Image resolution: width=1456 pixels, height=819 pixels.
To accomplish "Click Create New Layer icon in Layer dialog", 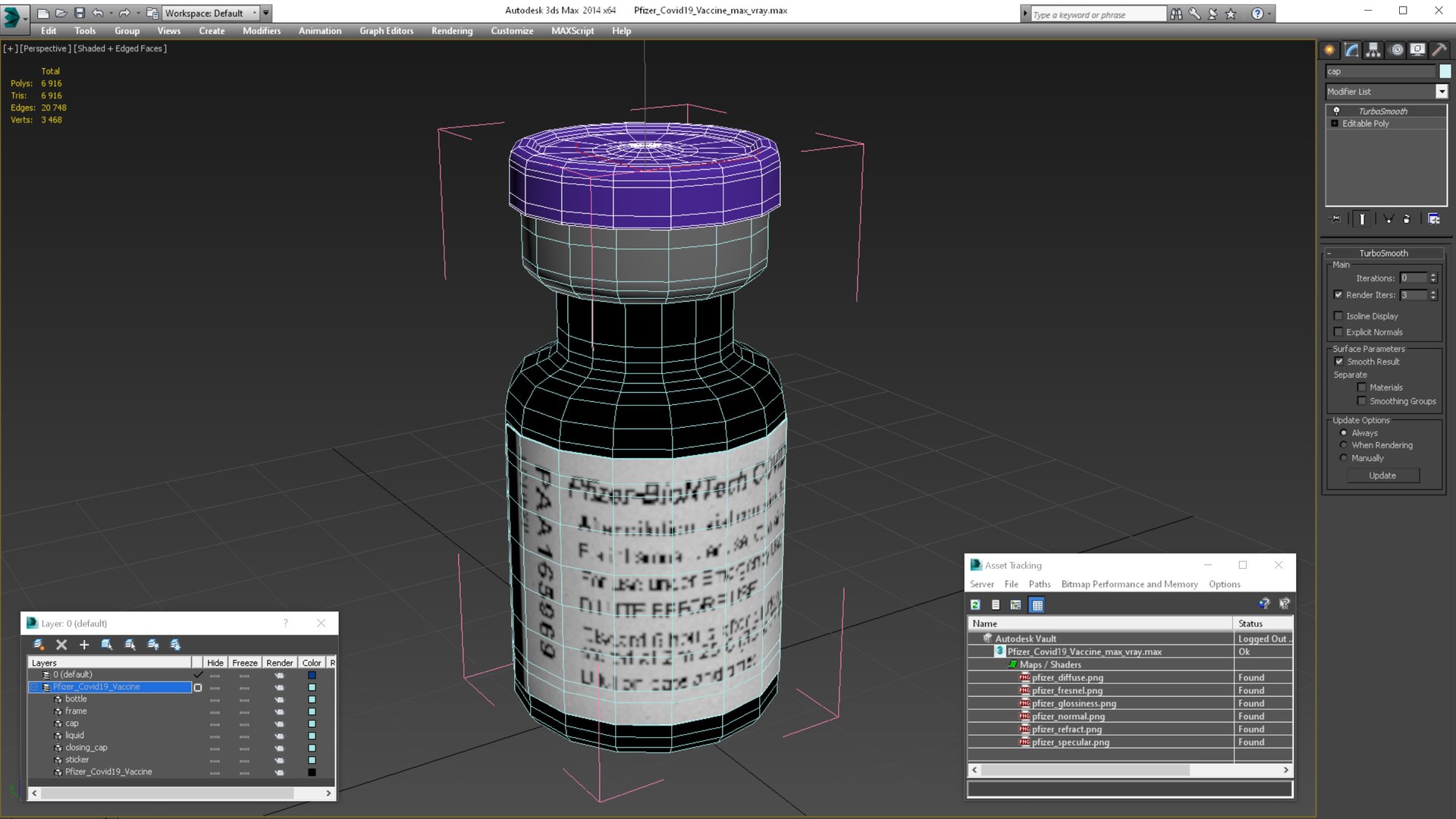I will [x=39, y=645].
